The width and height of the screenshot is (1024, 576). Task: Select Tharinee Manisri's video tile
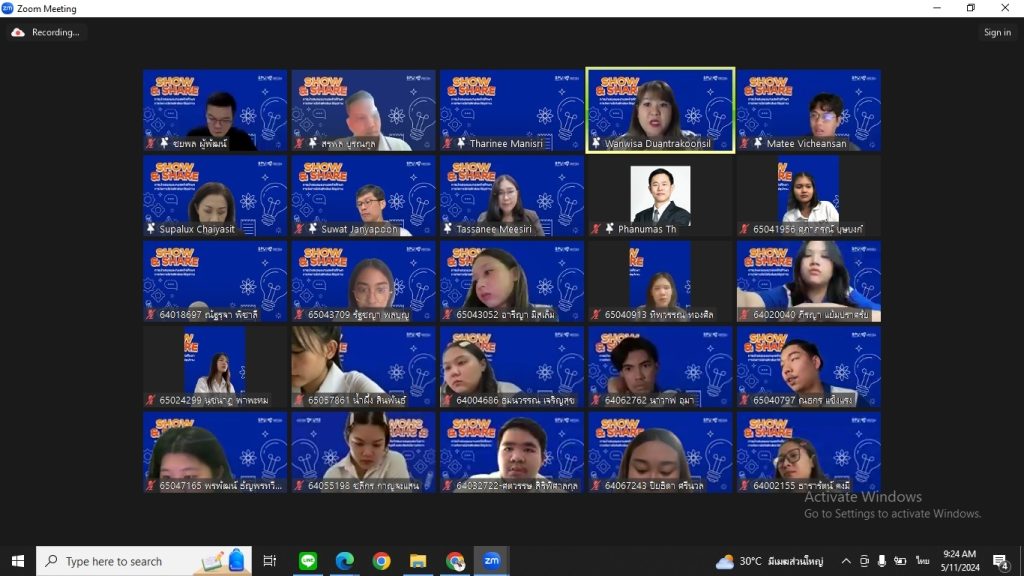point(511,110)
